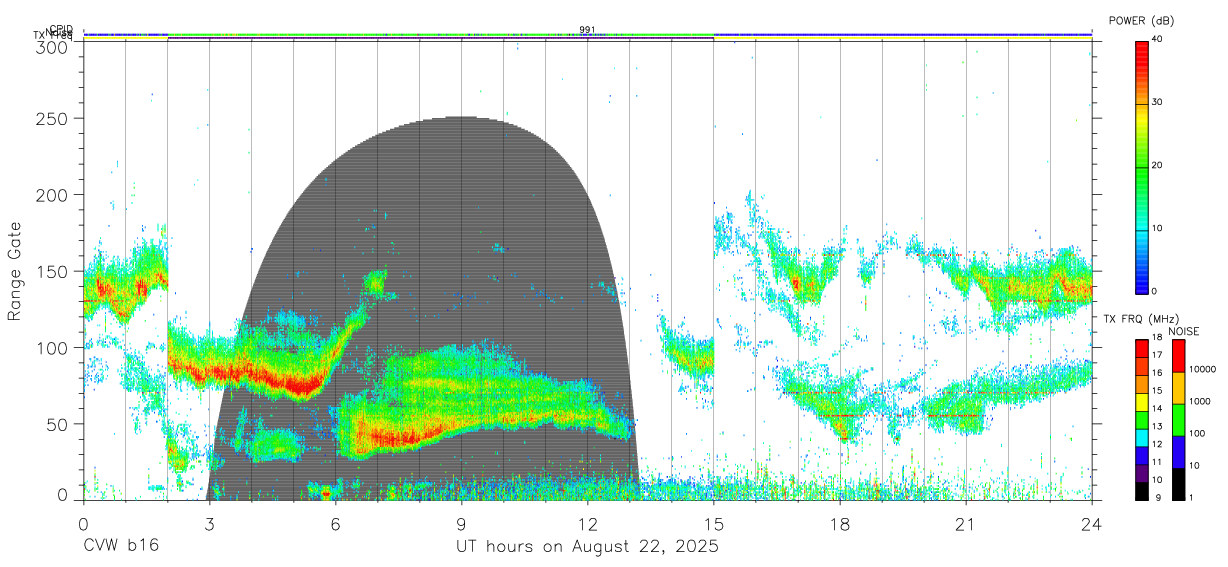The image size is (1228, 567).
Task: Select the yellow segment of the TX FRQ bar
Action: tap(1142, 402)
